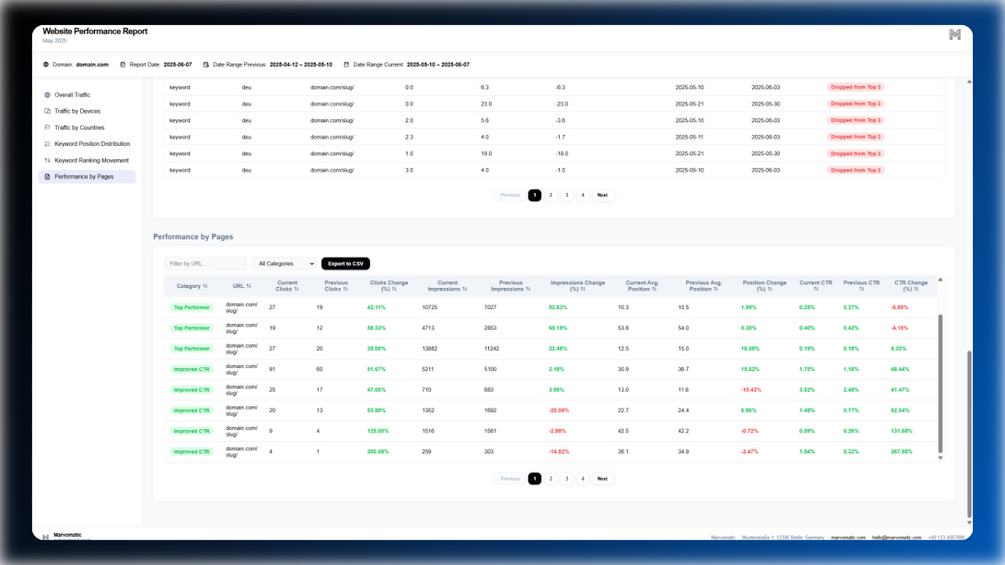The image size is (1005, 565).
Task: Click the Traffic by Countries flag icon
Action: [47, 127]
